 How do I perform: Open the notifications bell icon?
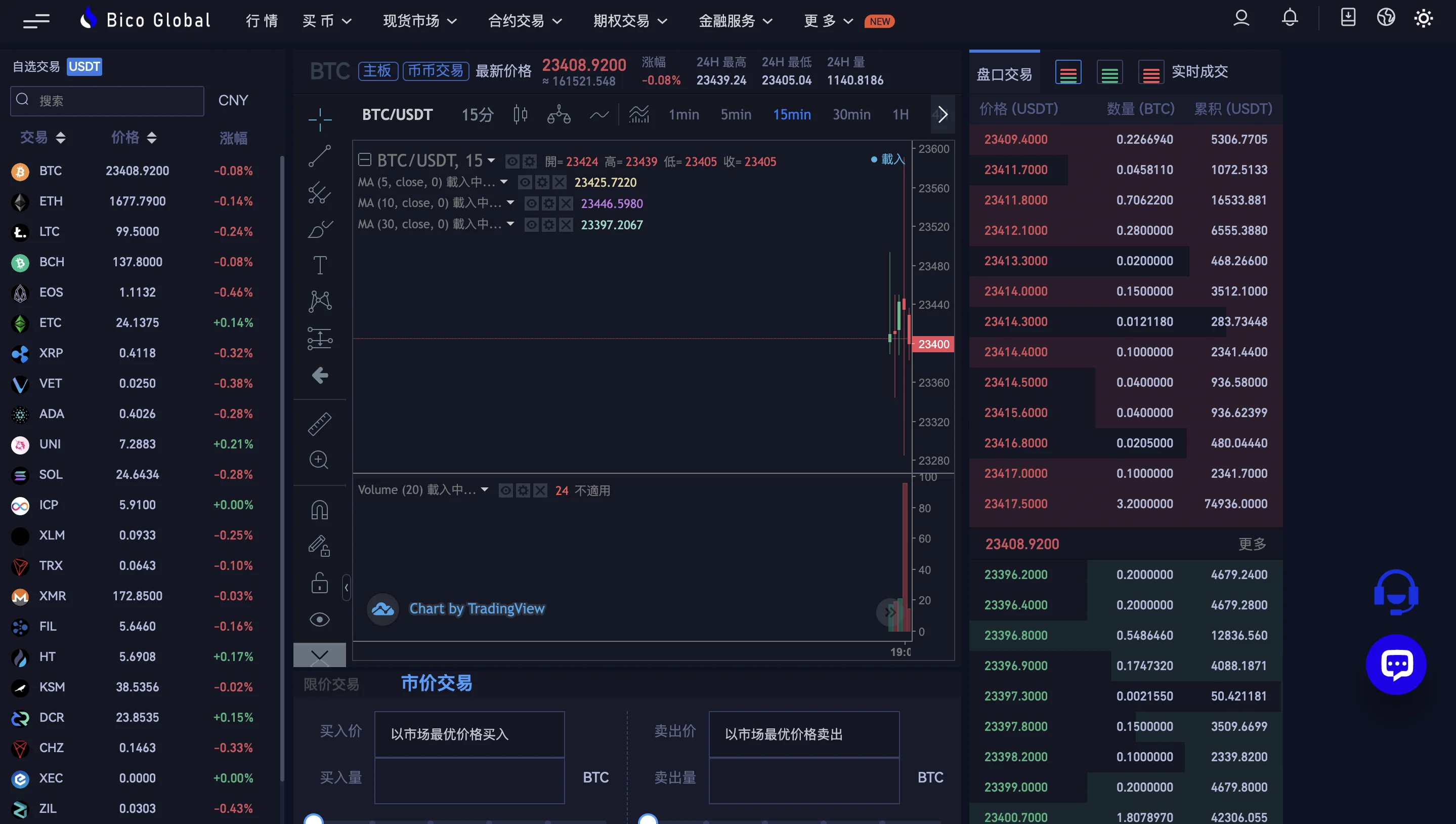tap(1289, 19)
